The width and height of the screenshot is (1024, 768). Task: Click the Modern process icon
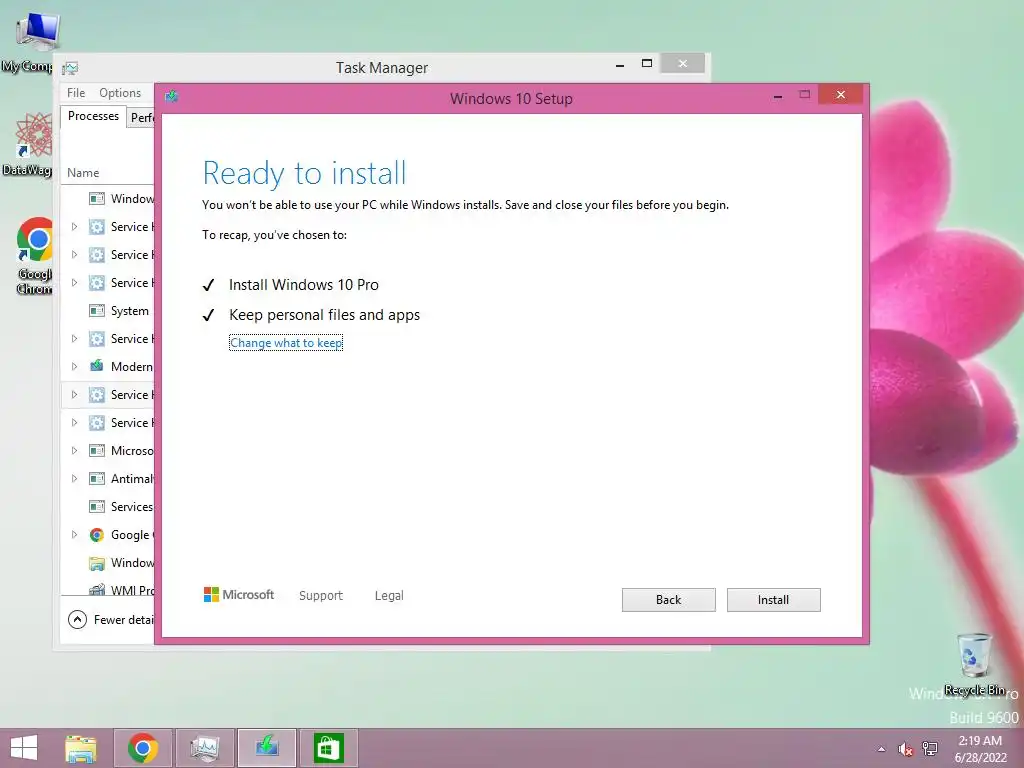(97, 366)
